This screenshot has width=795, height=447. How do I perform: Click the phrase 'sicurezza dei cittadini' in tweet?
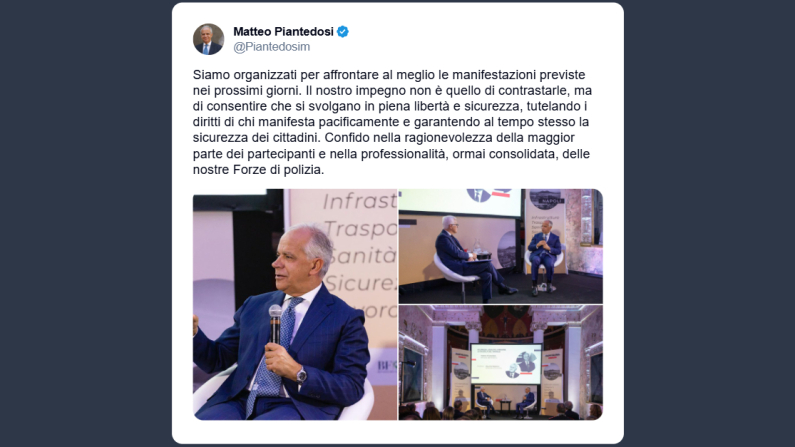point(257,138)
